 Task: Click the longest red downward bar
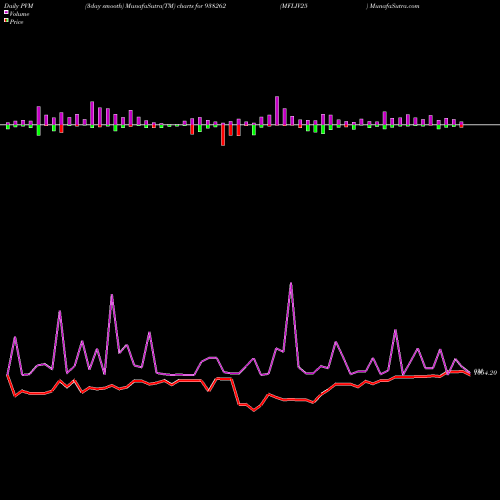(x=223, y=135)
